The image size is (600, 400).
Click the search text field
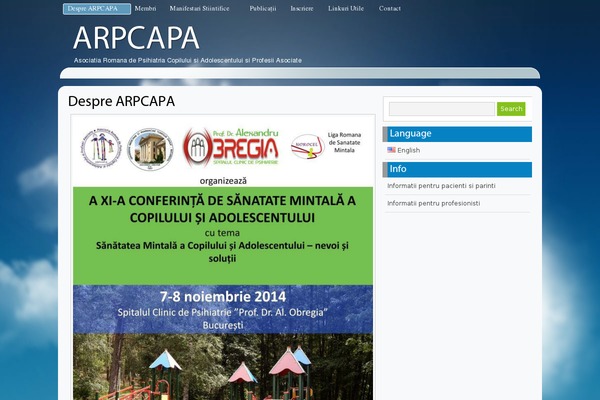tap(442, 109)
